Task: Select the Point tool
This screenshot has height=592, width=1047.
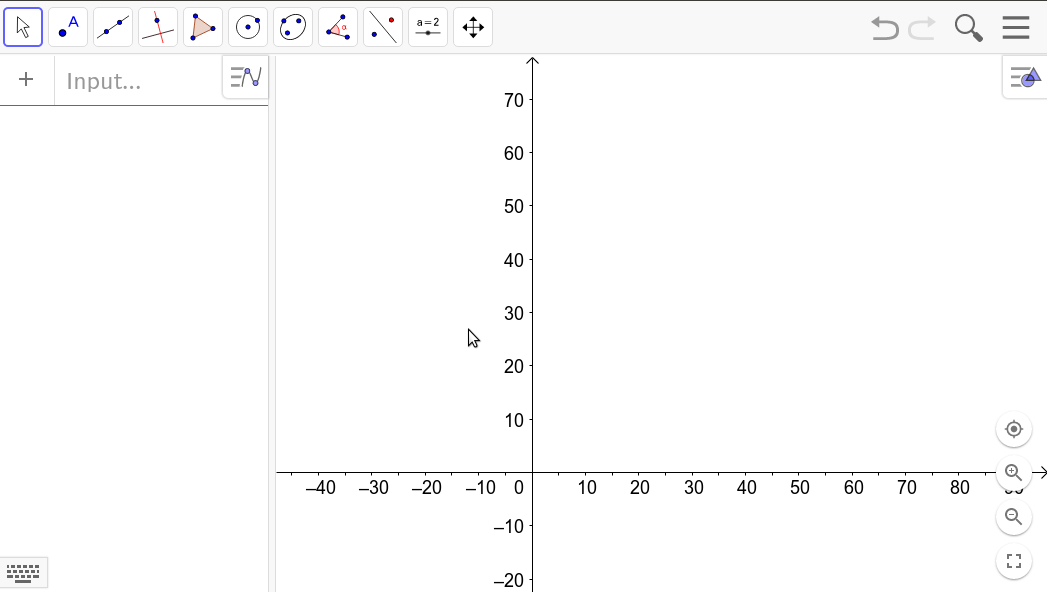Action: point(67,27)
